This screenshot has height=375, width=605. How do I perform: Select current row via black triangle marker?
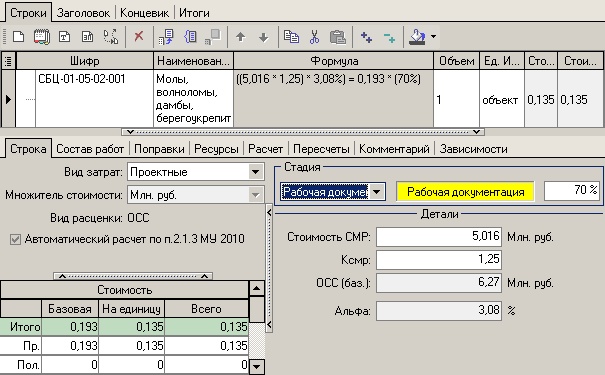coord(8,100)
